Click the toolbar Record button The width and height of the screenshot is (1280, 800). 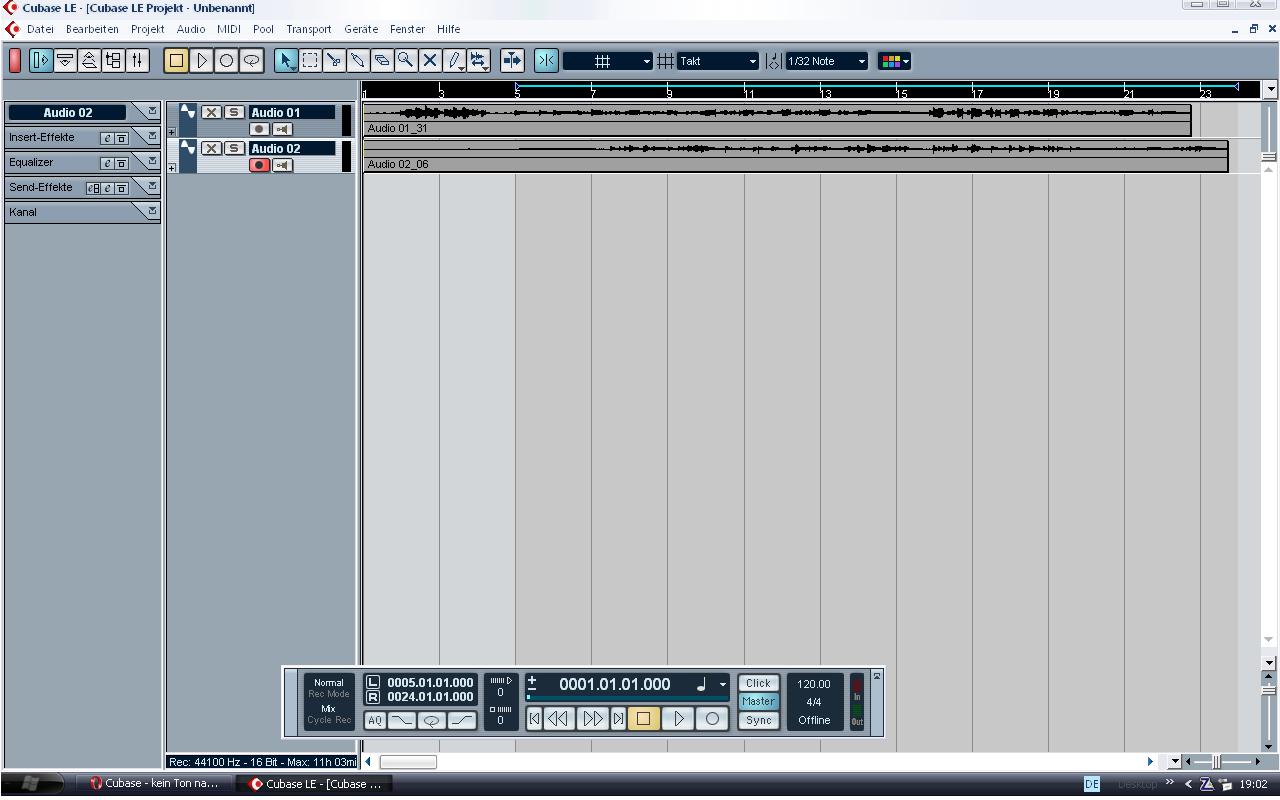[226, 61]
